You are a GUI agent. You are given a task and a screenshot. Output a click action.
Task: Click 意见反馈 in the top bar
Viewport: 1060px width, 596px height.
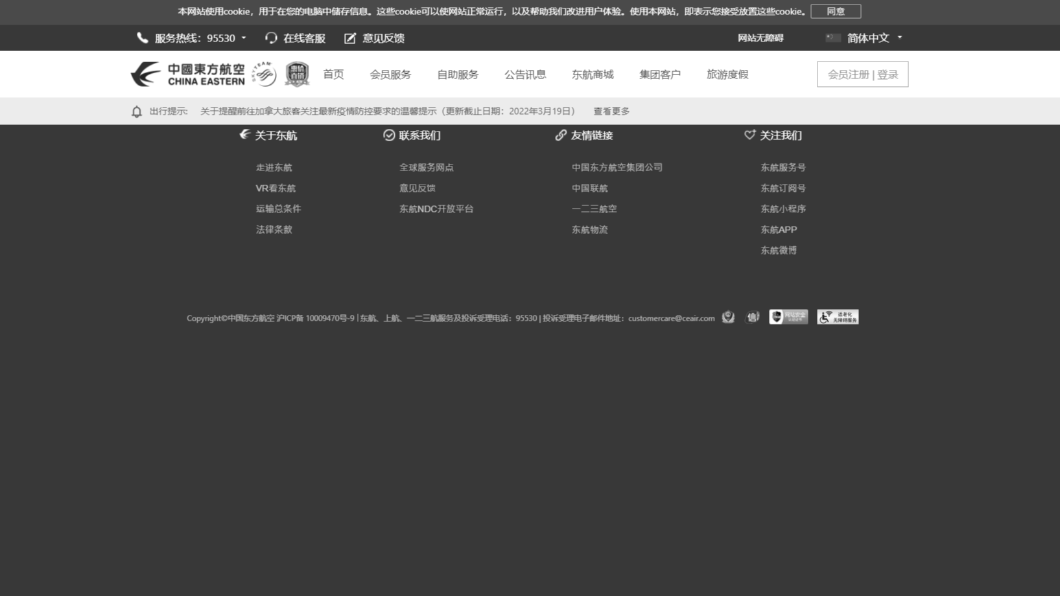pyautogui.click(x=383, y=39)
